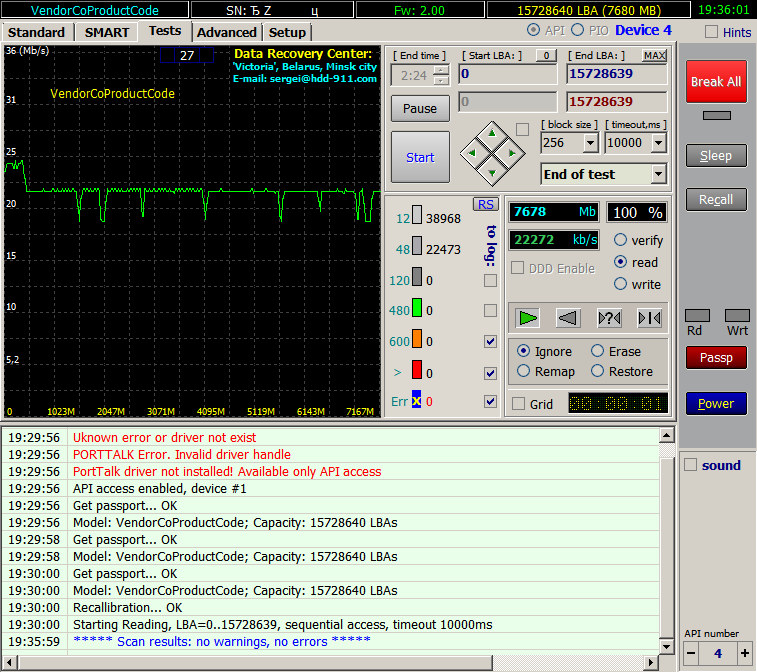This screenshot has width=757, height=672.
Task: Toggle the sound checkbox
Action: 690,465
